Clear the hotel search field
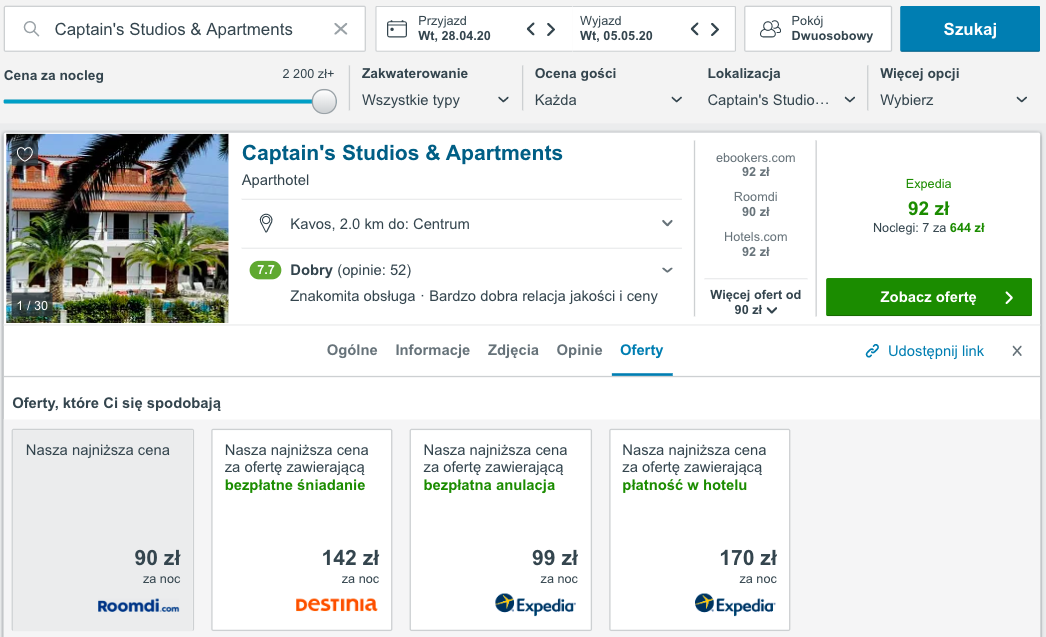This screenshot has width=1046, height=637. point(340,29)
